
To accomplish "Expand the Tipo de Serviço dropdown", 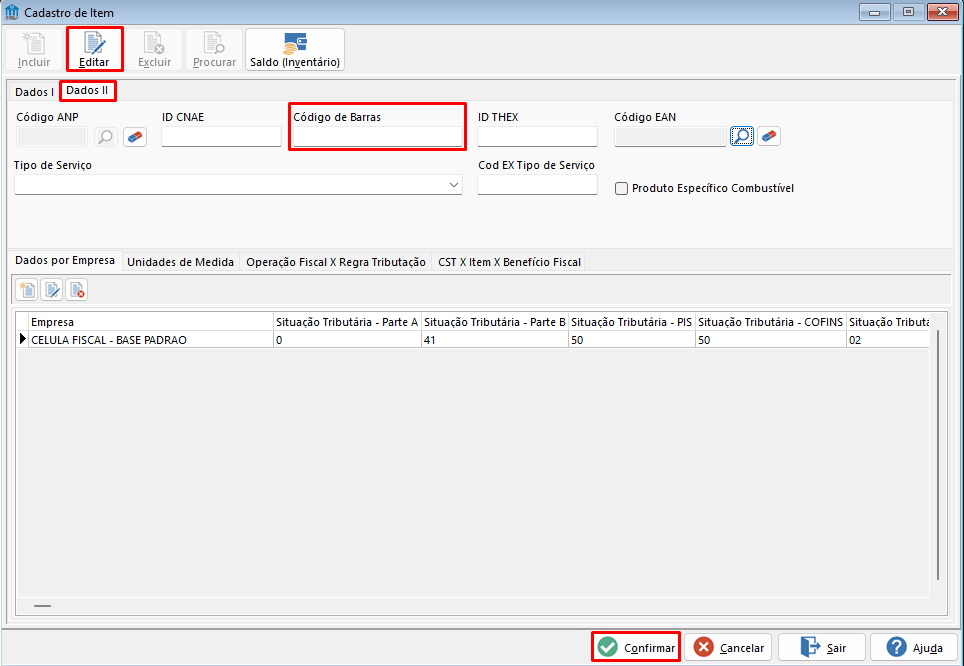I will click(x=454, y=184).
